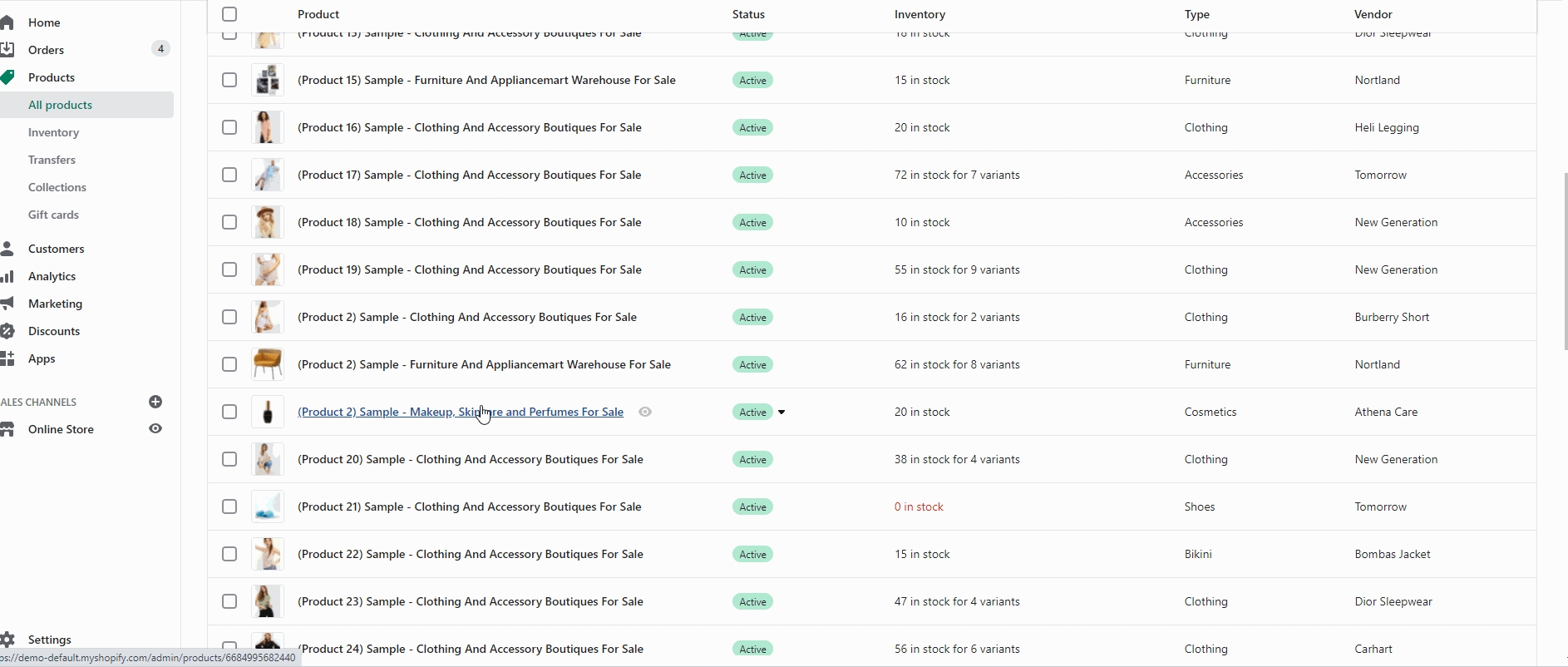The height and width of the screenshot is (667, 1568).
Task: Click the Marketing megaphone icon
Action: coord(7,304)
